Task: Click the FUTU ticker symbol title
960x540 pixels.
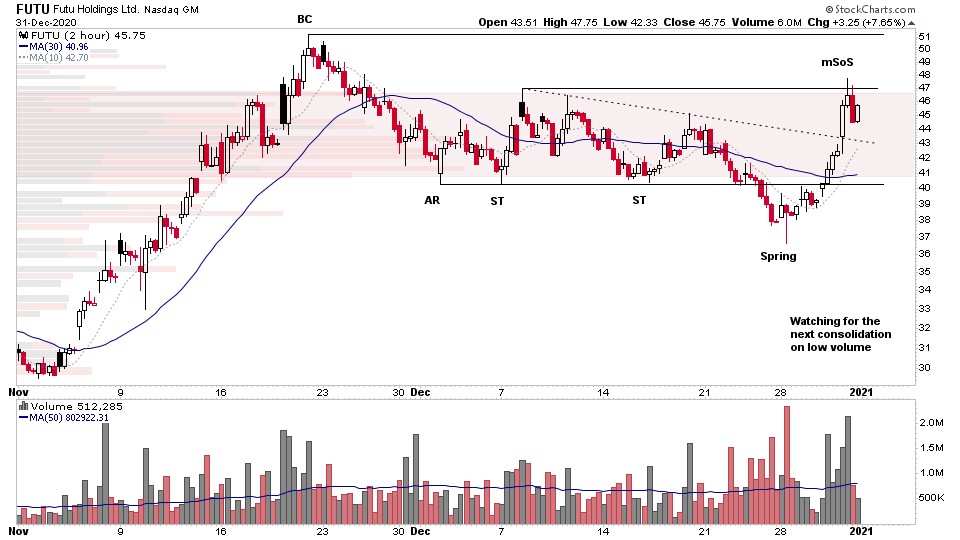Action: click(x=33, y=9)
